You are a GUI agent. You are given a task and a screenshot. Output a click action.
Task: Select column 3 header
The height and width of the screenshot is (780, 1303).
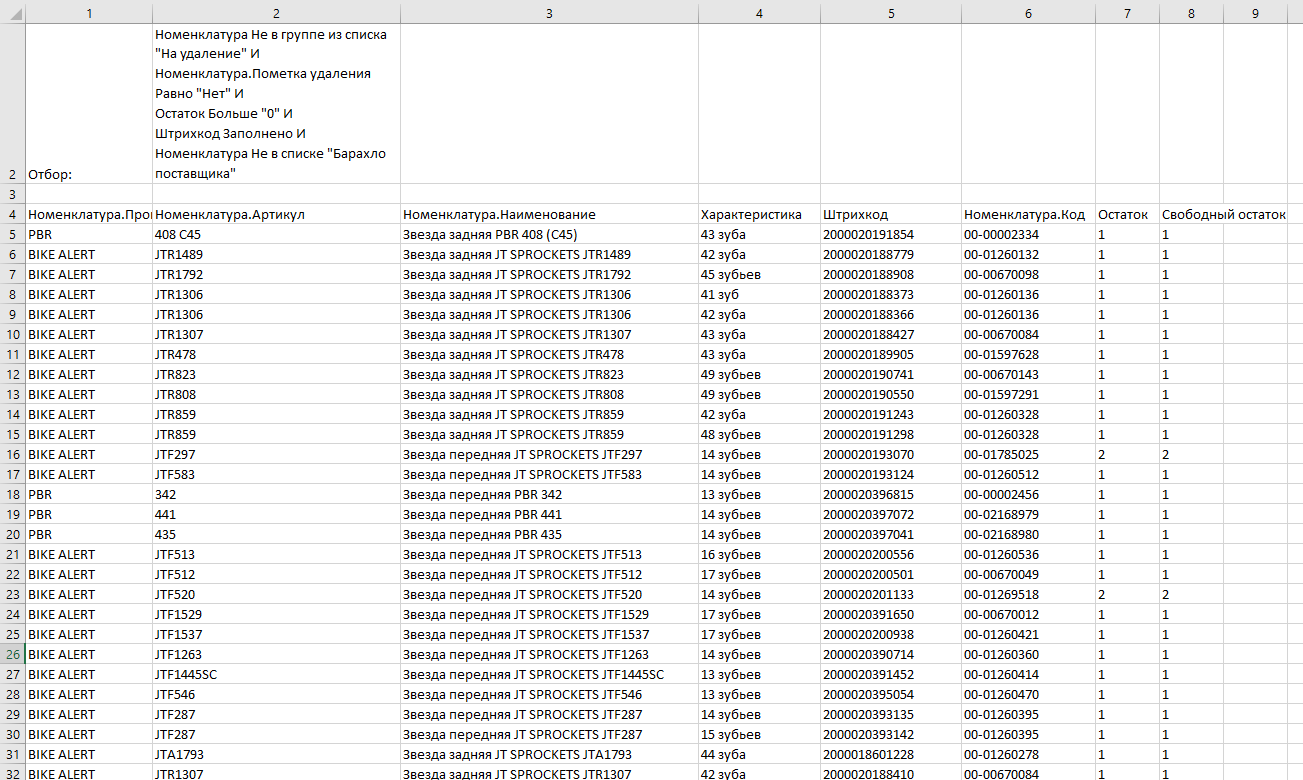(x=549, y=13)
